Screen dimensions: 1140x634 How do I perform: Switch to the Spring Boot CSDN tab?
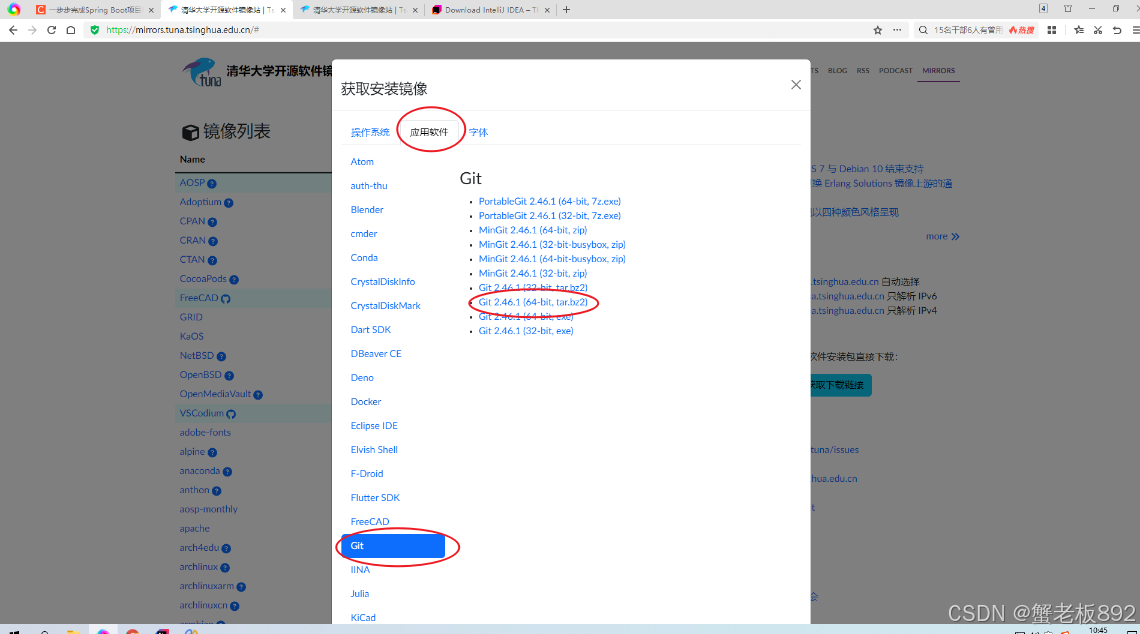click(93, 9)
